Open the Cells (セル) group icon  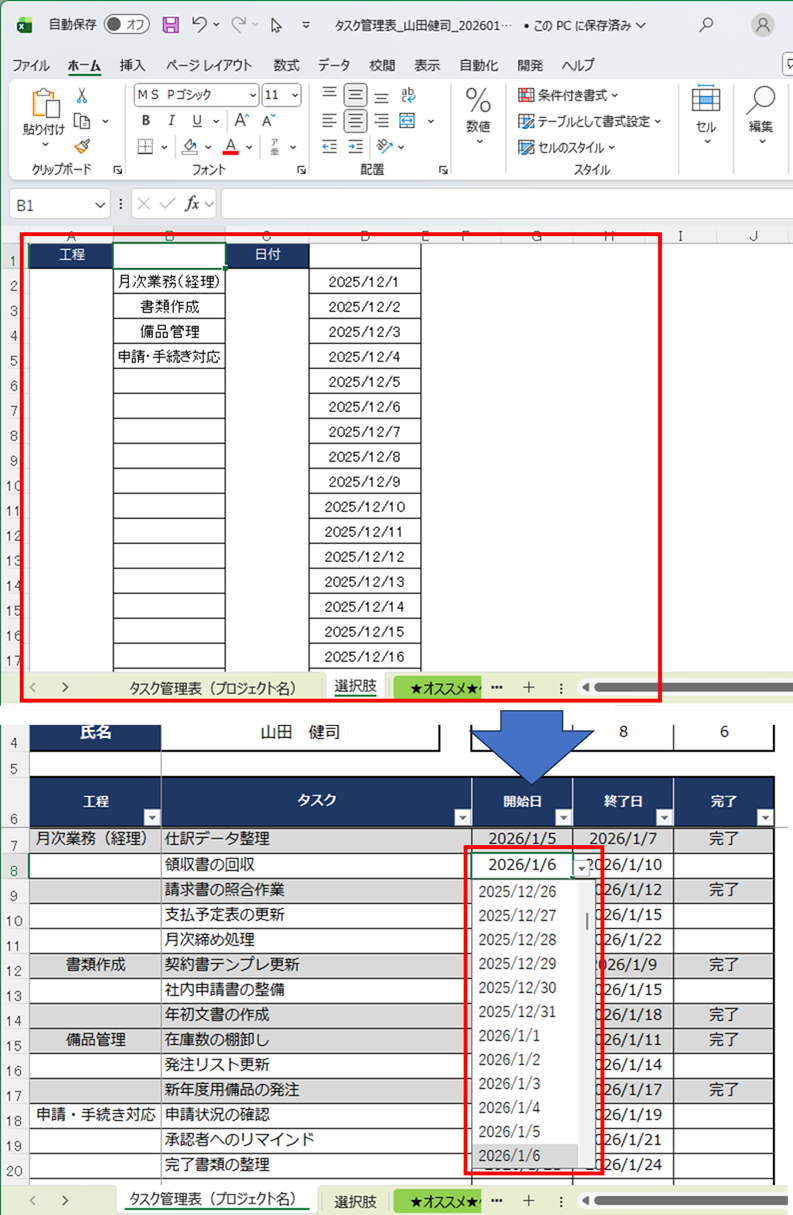click(x=706, y=101)
